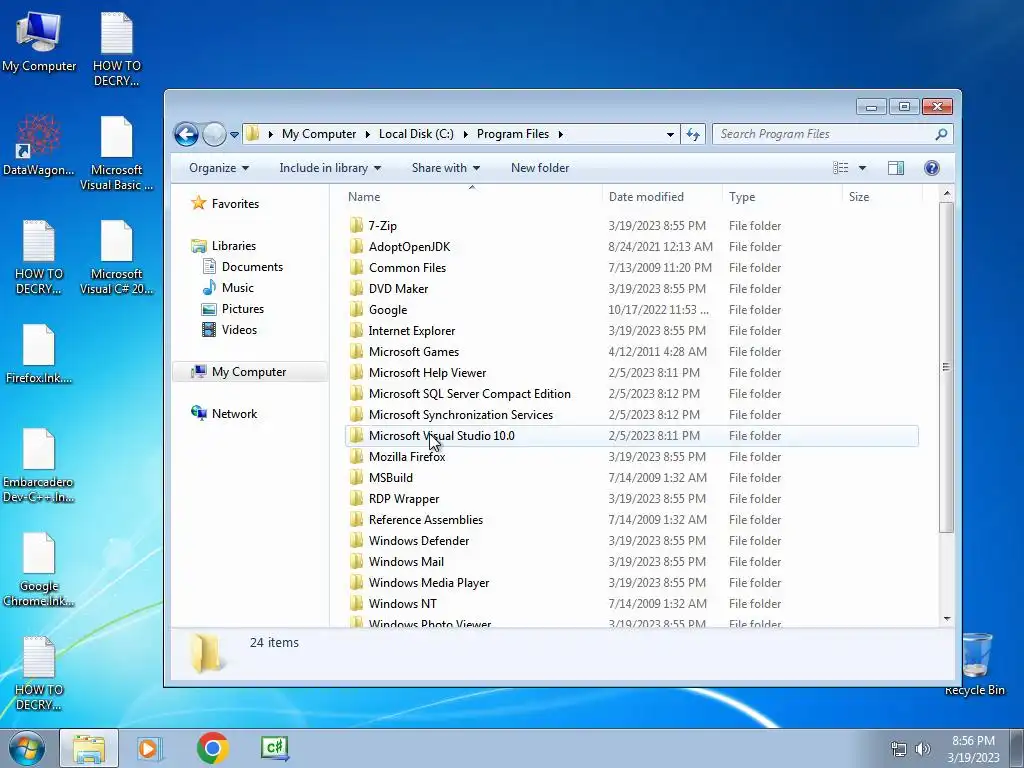Screen dimensions: 1024x768
Task: Select the Microsoft Visual Basic desktop icon
Action: pos(116,153)
